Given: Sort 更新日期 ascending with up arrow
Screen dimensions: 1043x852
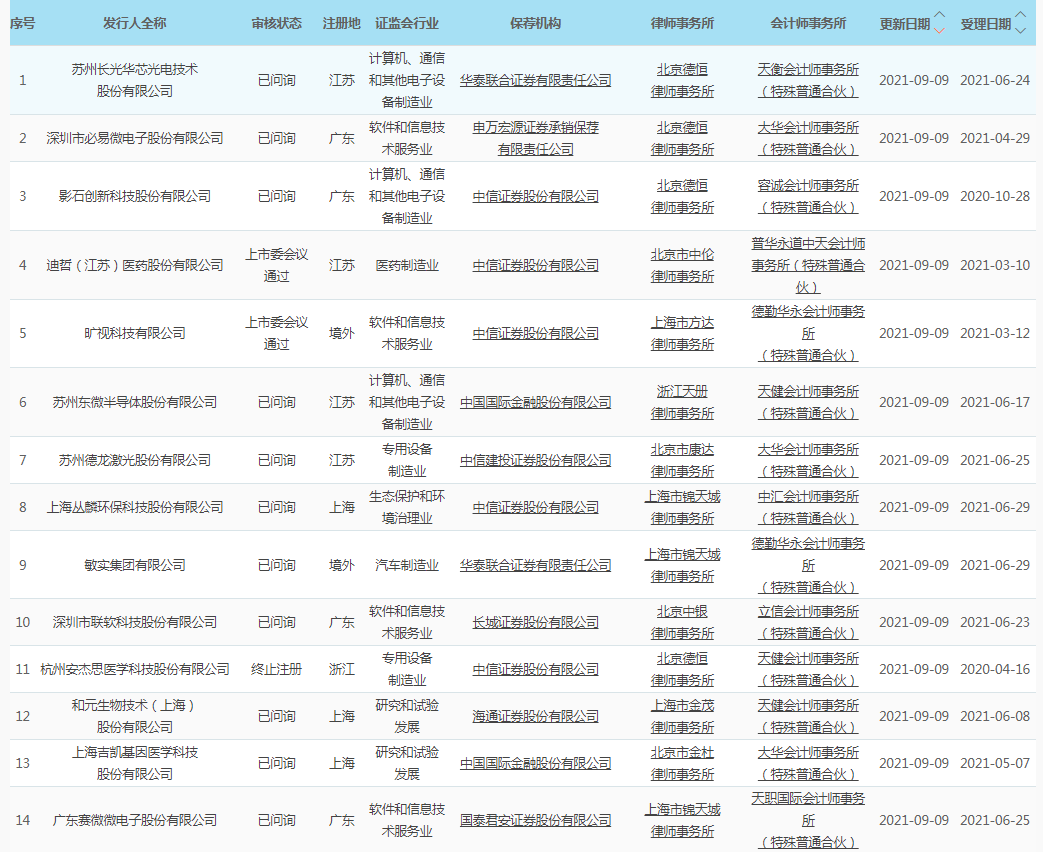Looking at the screenshot, I should (938, 16).
